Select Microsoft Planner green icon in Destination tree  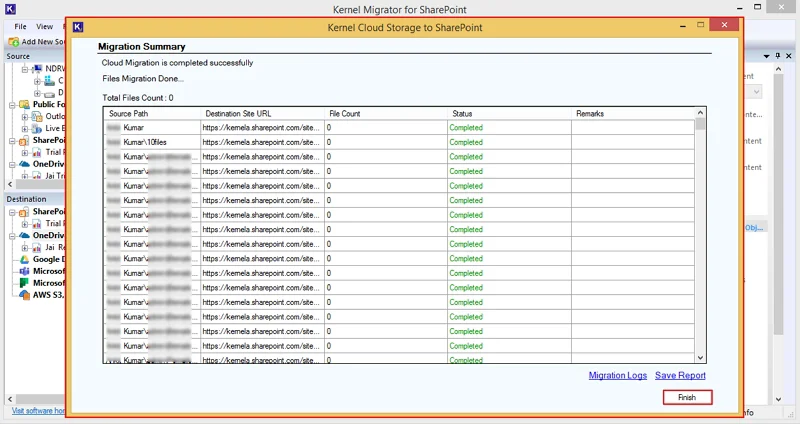24,283
